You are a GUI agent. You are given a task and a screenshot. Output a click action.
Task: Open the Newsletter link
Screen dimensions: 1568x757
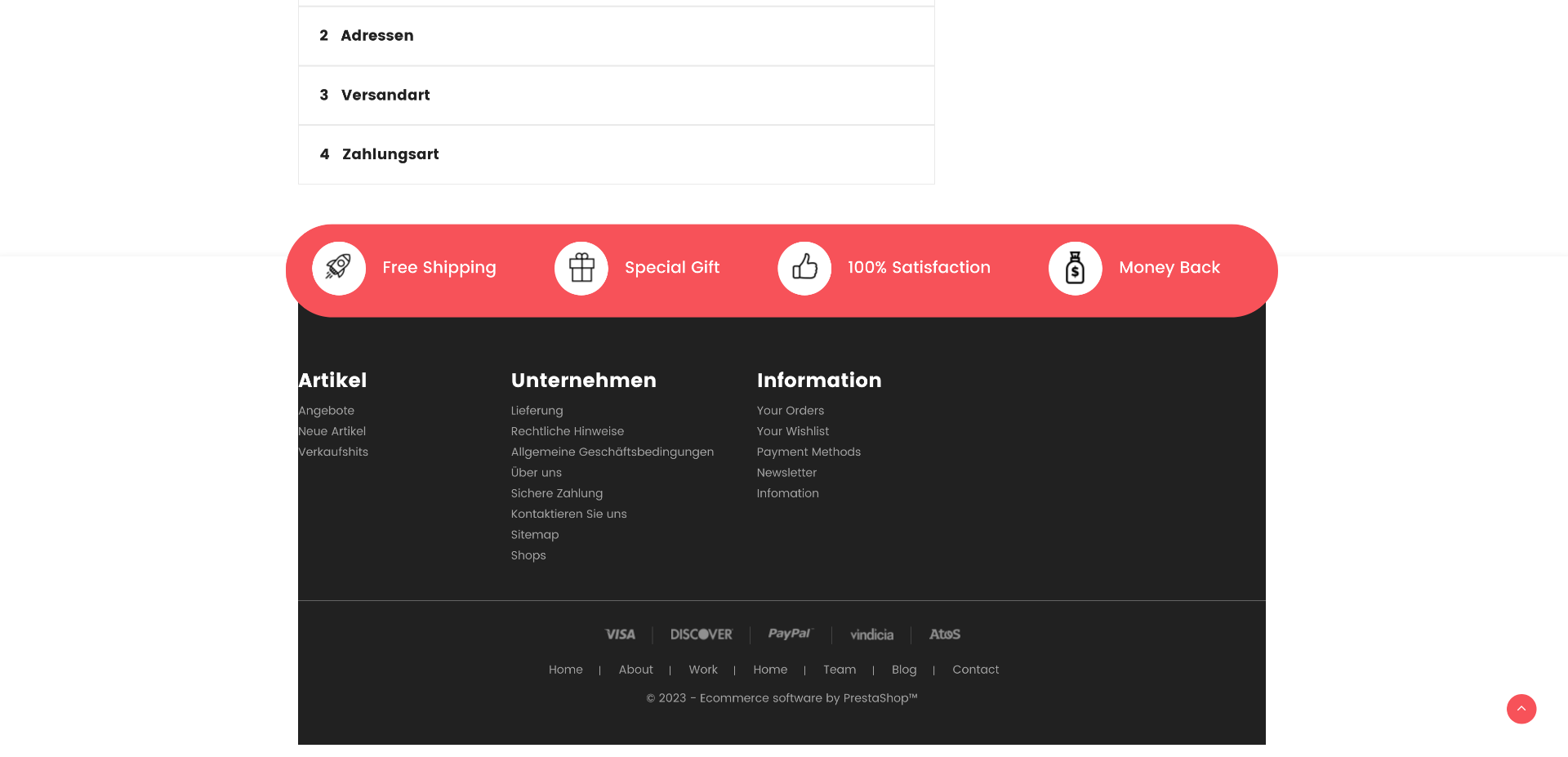click(786, 473)
